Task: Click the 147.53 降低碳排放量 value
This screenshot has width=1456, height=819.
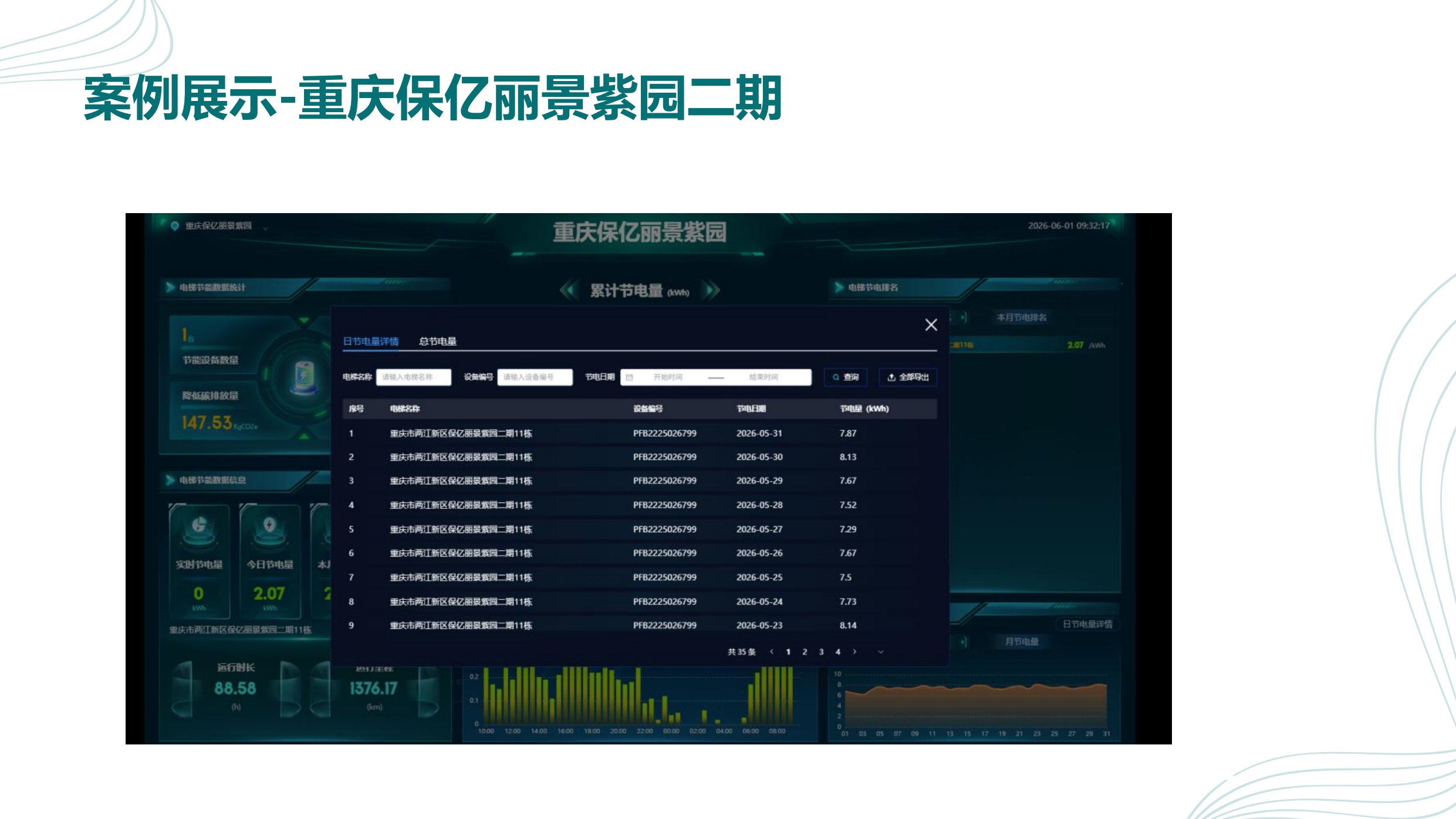Action: (207, 423)
